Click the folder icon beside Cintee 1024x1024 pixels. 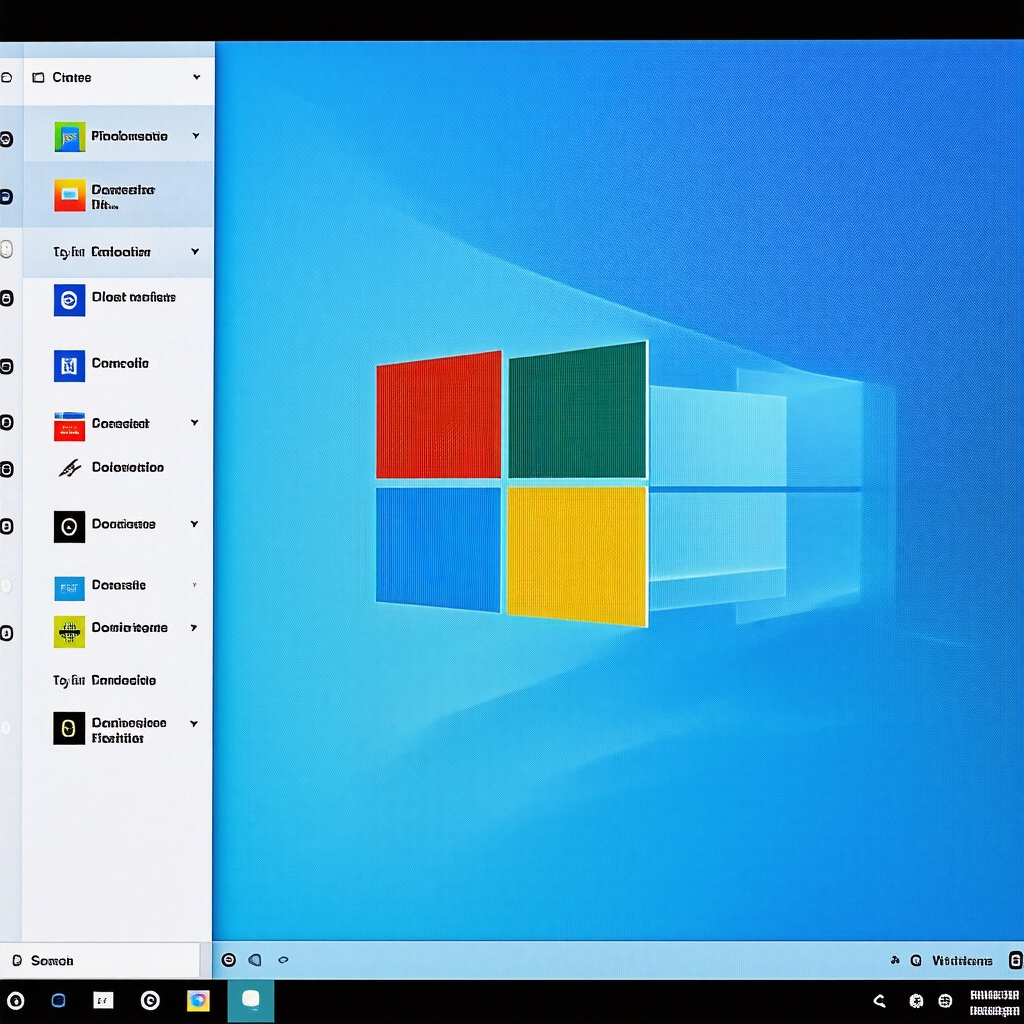pyautogui.click(x=39, y=78)
